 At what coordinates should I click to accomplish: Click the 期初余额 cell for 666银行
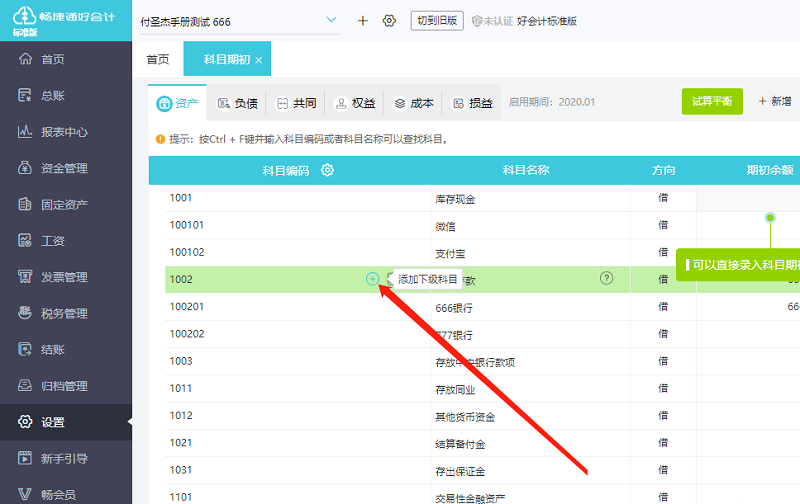point(748,307)
